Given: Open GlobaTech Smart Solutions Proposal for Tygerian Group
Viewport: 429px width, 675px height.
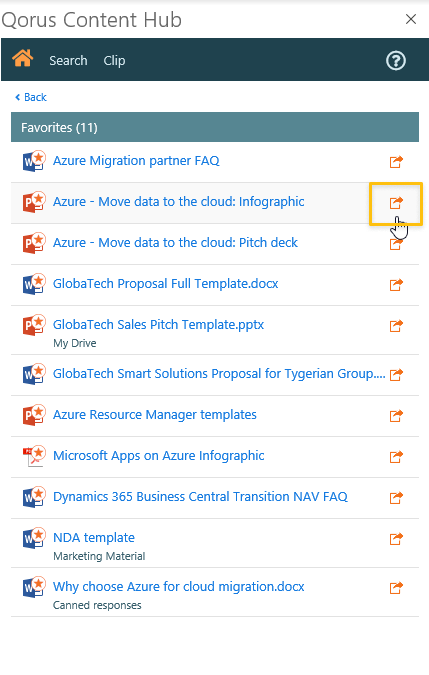Looking at the screenshot, I should [219, 374].
